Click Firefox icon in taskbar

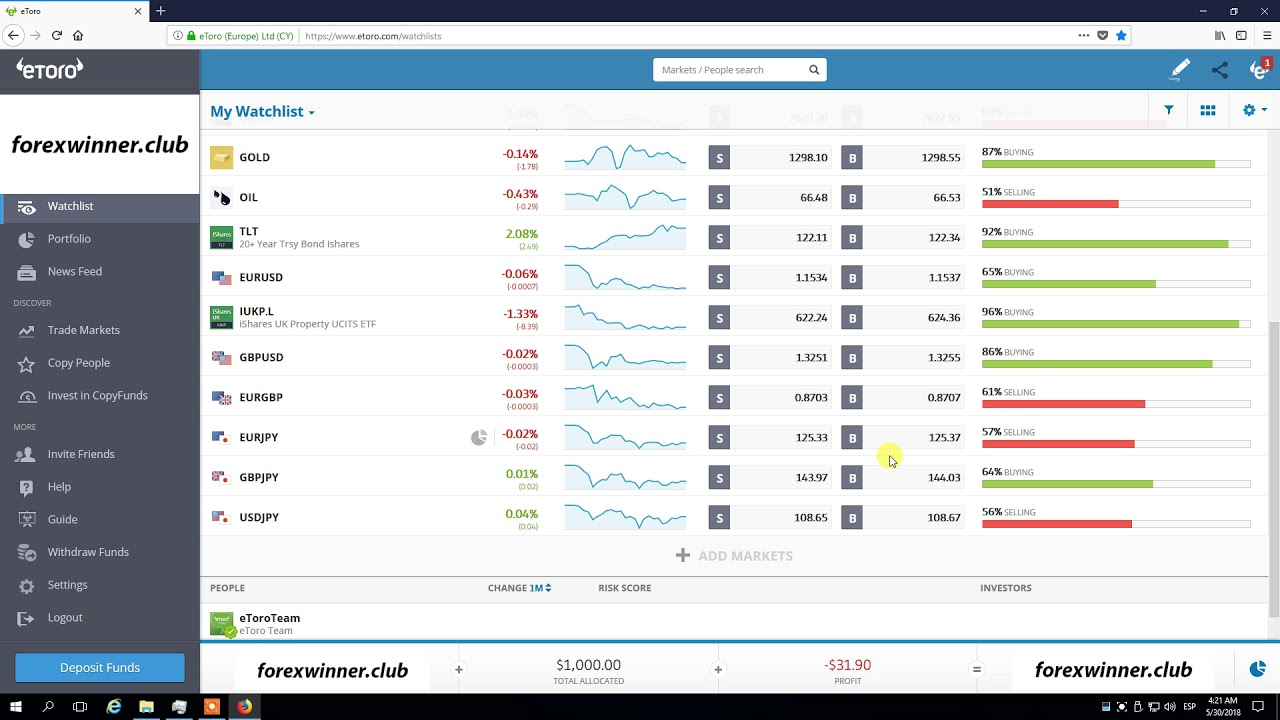(x=244, y=707)
